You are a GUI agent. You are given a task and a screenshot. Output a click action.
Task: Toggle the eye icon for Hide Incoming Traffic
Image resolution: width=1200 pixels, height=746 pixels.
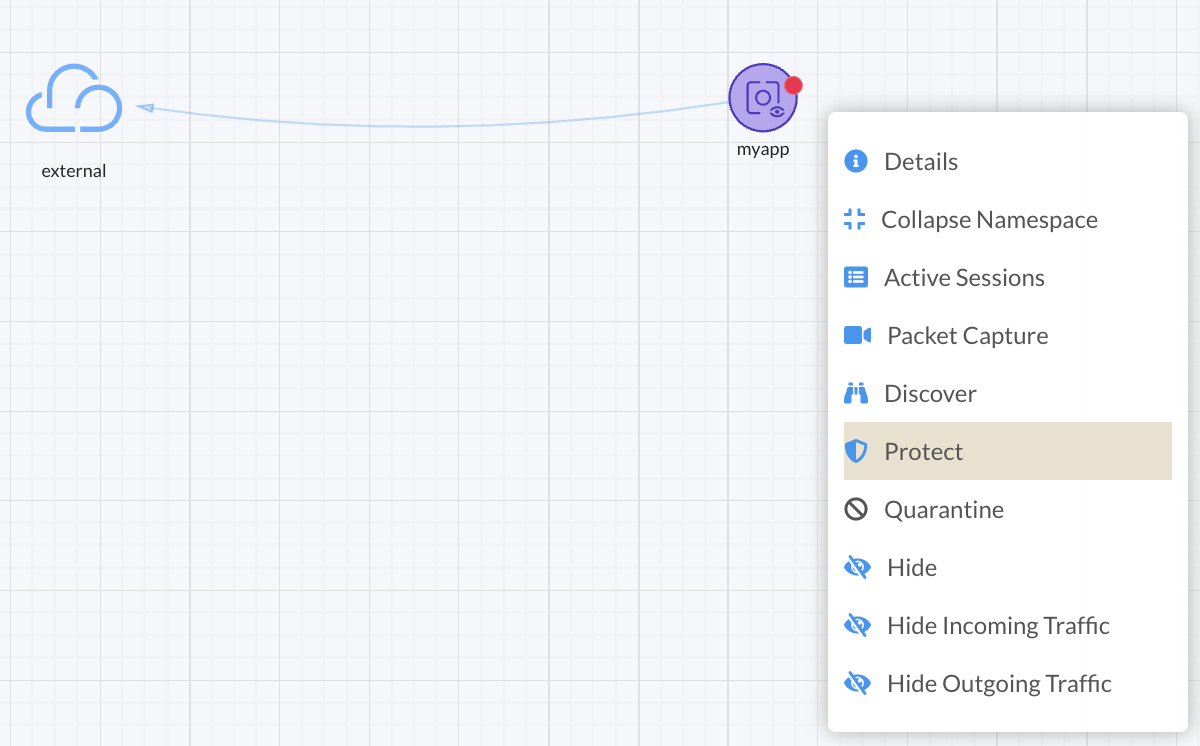coord(857,625)
